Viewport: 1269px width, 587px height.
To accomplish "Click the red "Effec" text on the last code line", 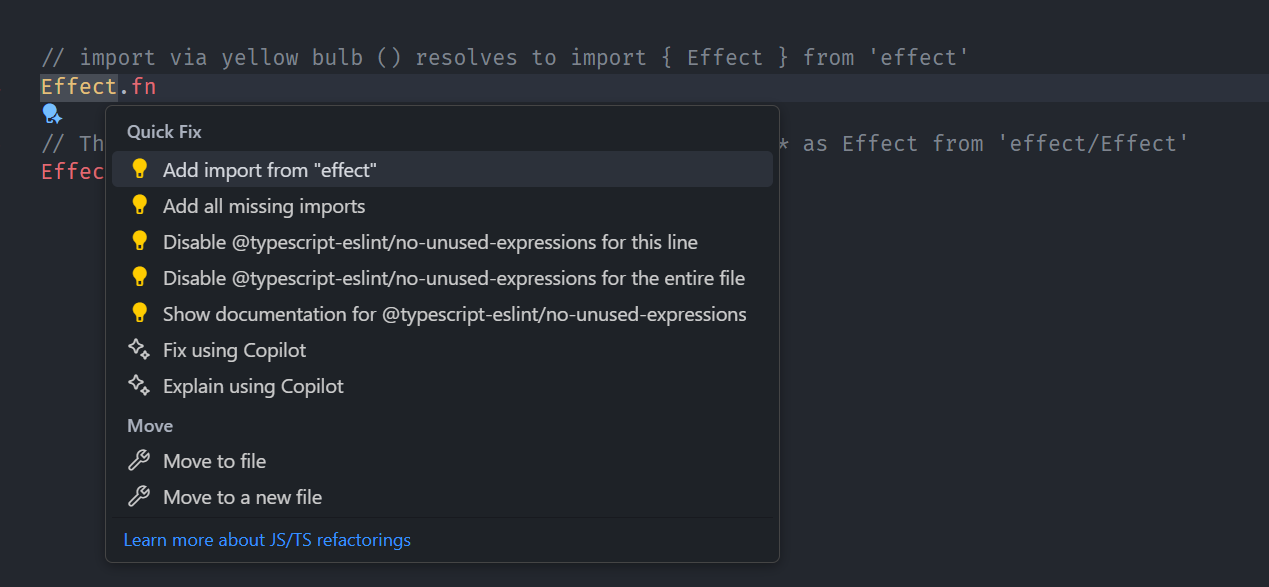I will pyautogui.click(x=72, y=171).
